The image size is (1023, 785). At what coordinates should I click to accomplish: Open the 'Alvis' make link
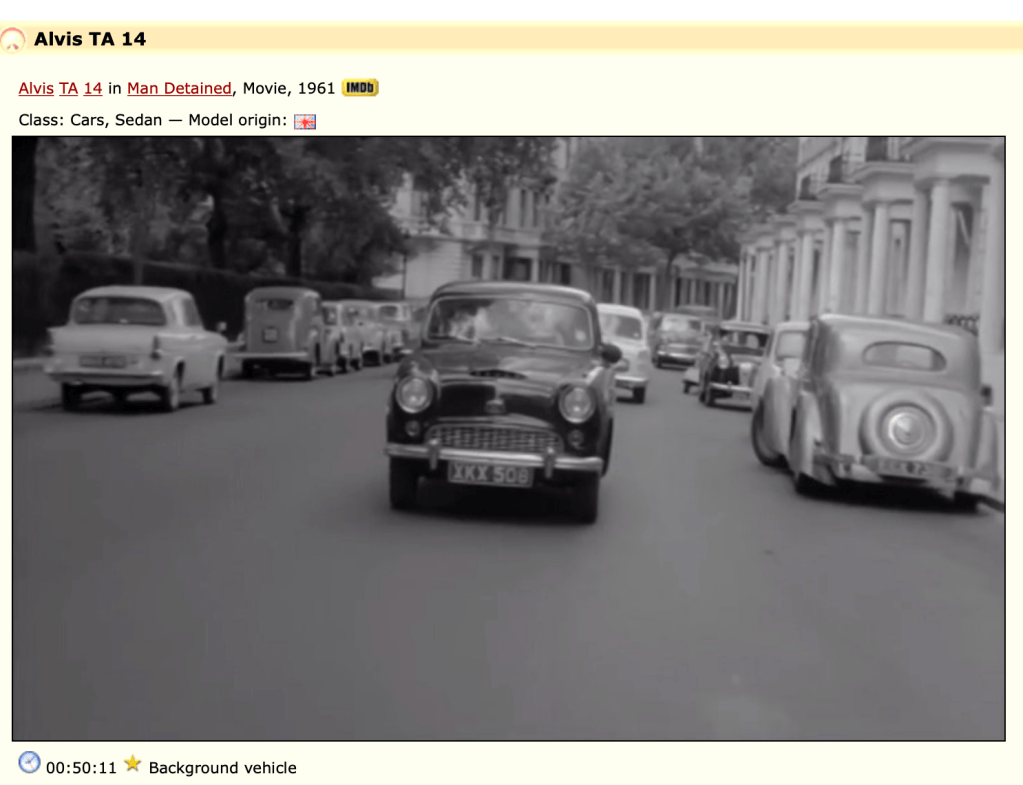pyautogui.click(x=36, y=88)
